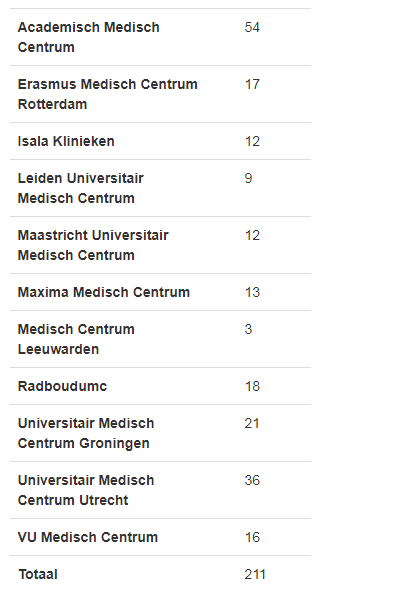Click the value 3 for Leeuwarden
Viewport: 398px width, 599px height.
(248, 329)
